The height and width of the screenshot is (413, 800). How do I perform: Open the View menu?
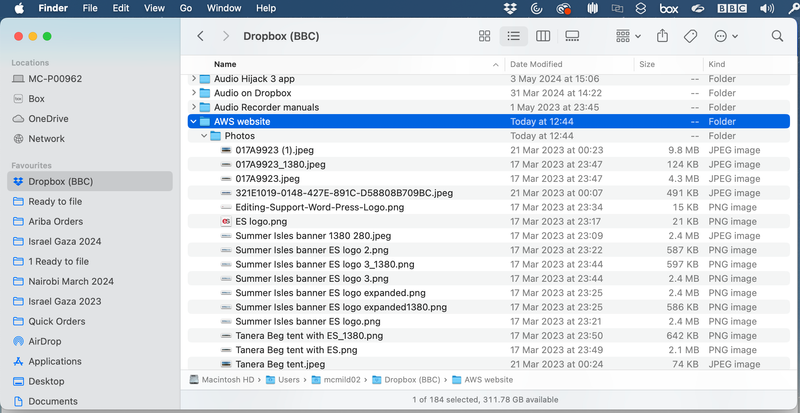tap(154, 8)
